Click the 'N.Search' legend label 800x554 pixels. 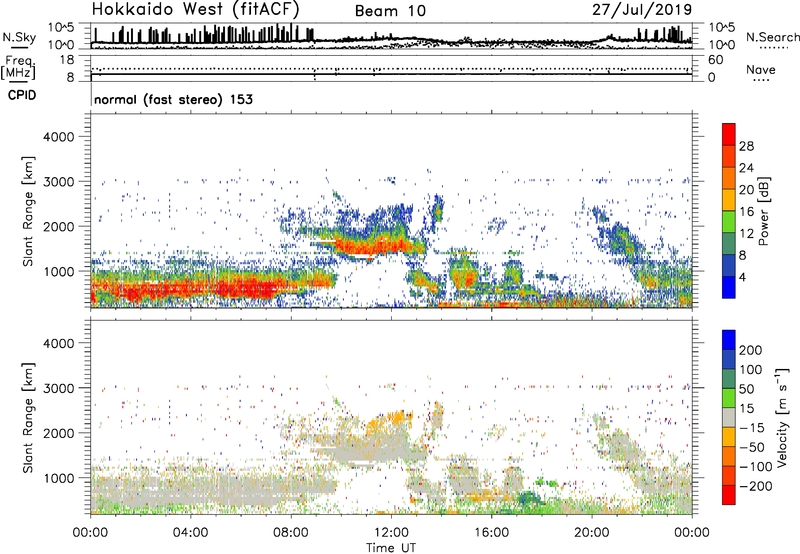pos(772,37)
